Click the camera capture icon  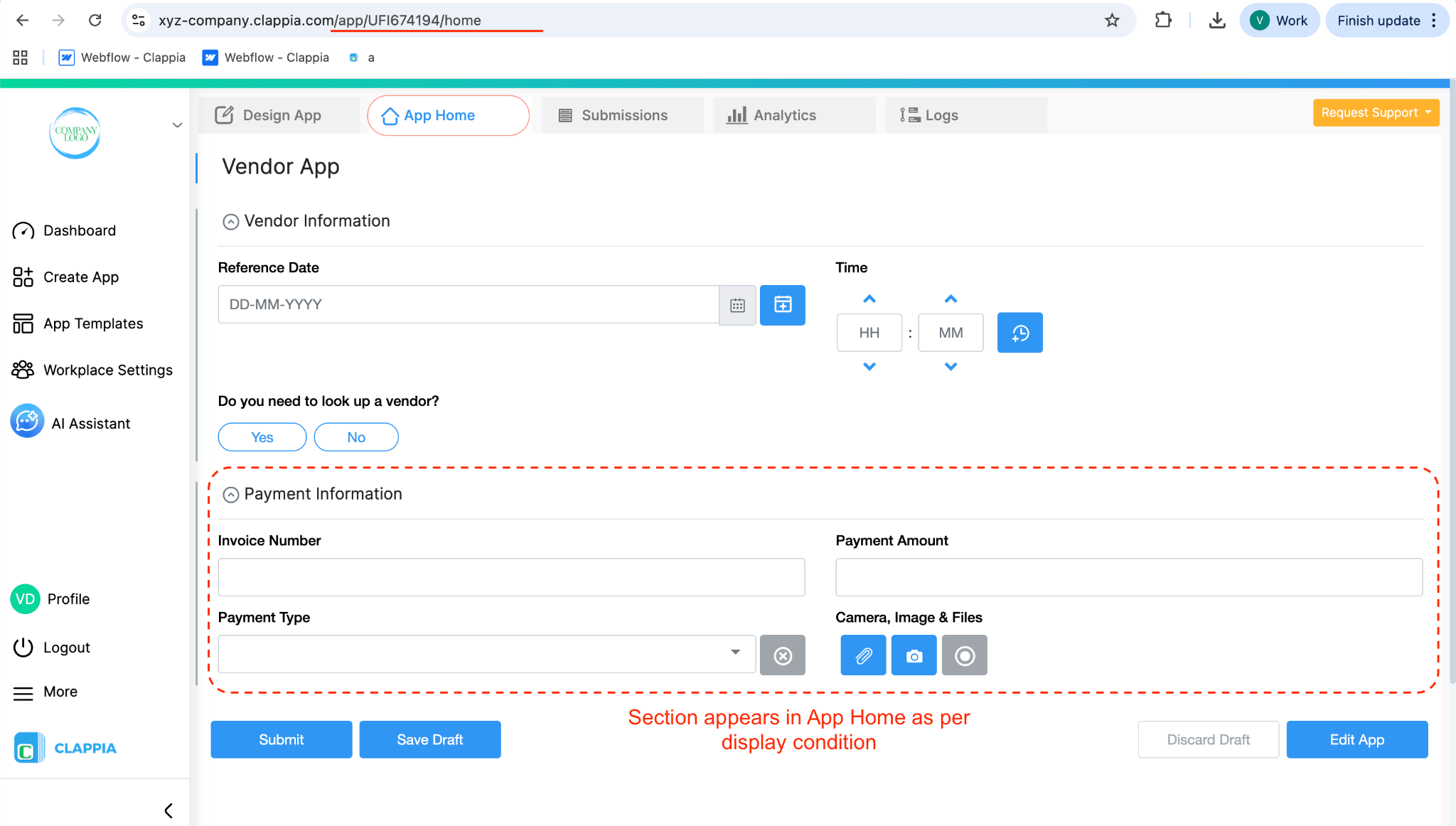[914, 655]
